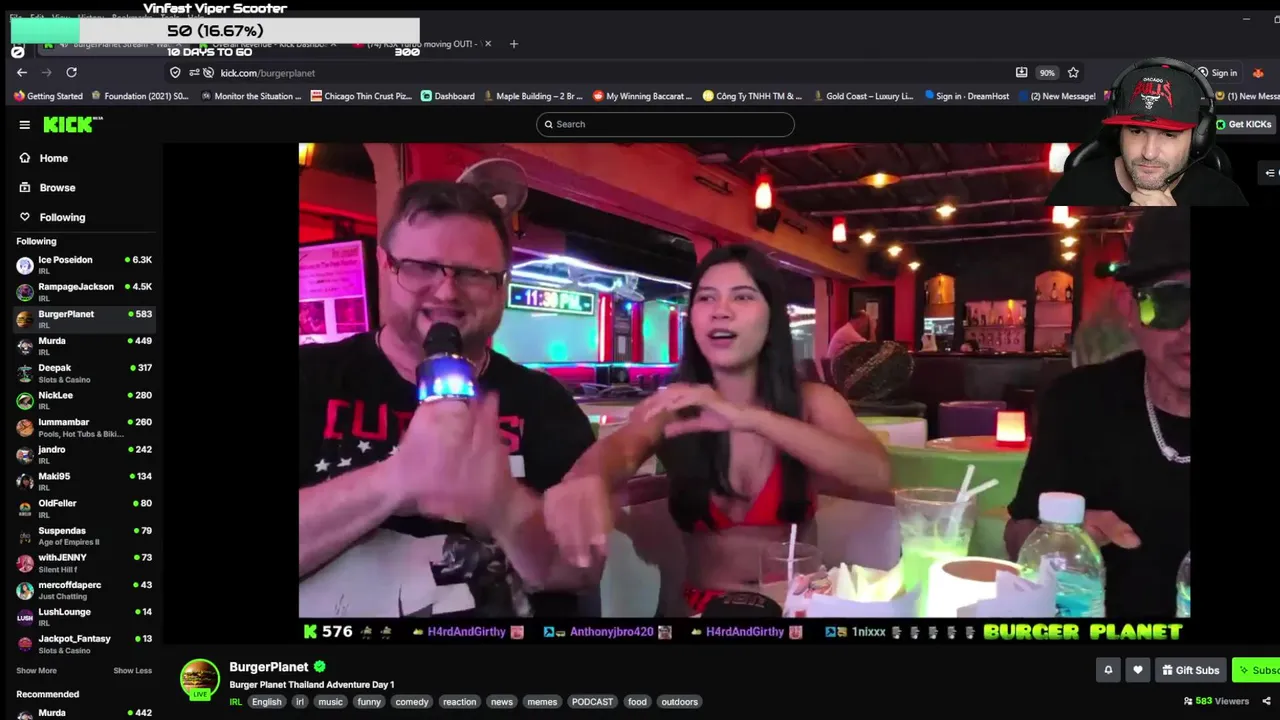Open withJENNY's channel in the sidebar

pos(84,563)
